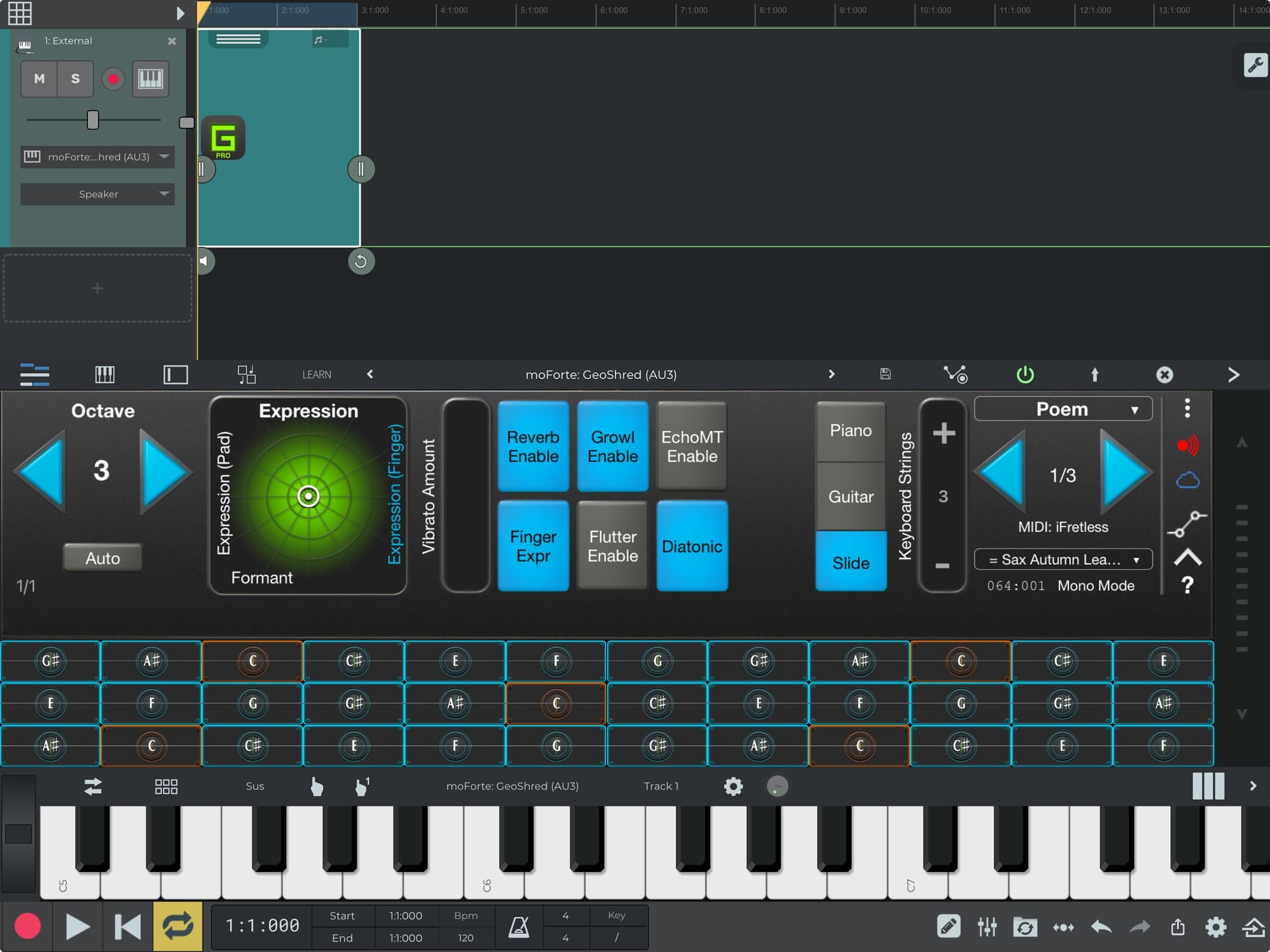The height and width of the screenshot is (952, 1270).
Task: Select the Guitar mode tab
Action: [x=851, y=496]
